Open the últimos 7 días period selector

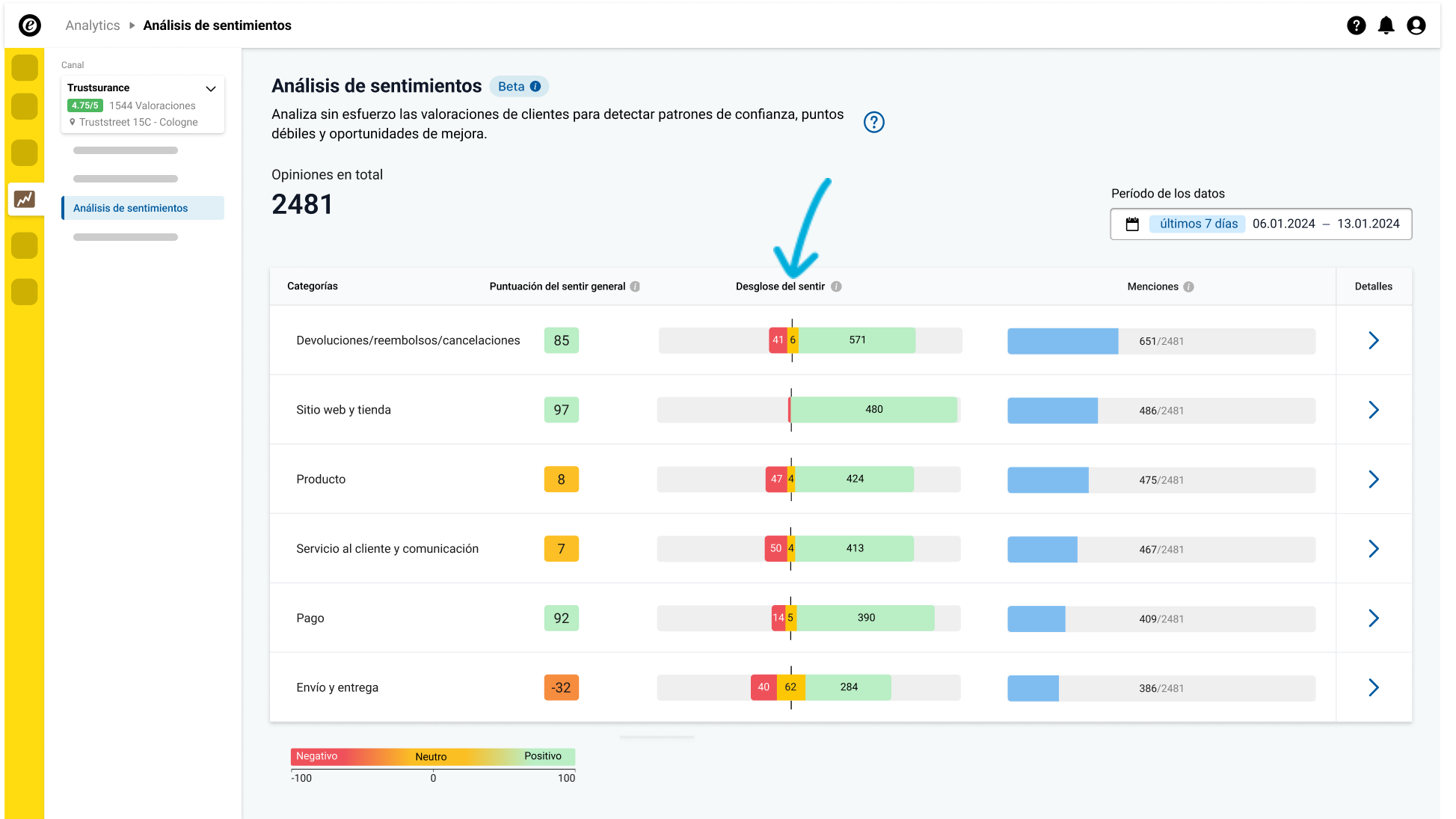(1198, 224)
